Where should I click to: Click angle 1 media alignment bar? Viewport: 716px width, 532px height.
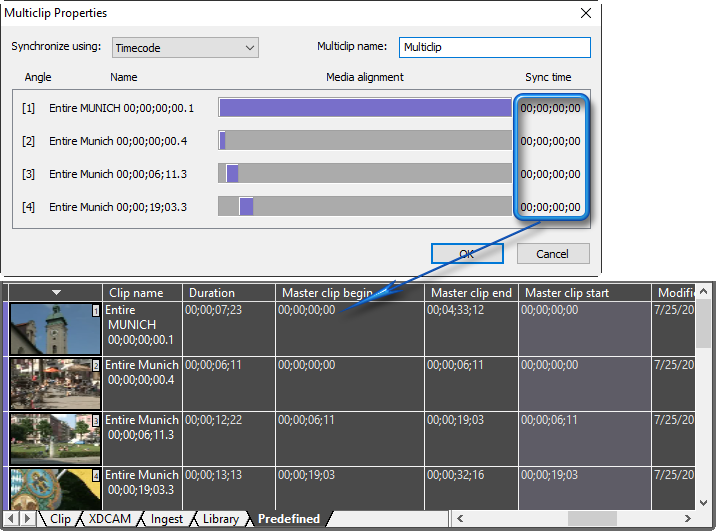(364, 108)
